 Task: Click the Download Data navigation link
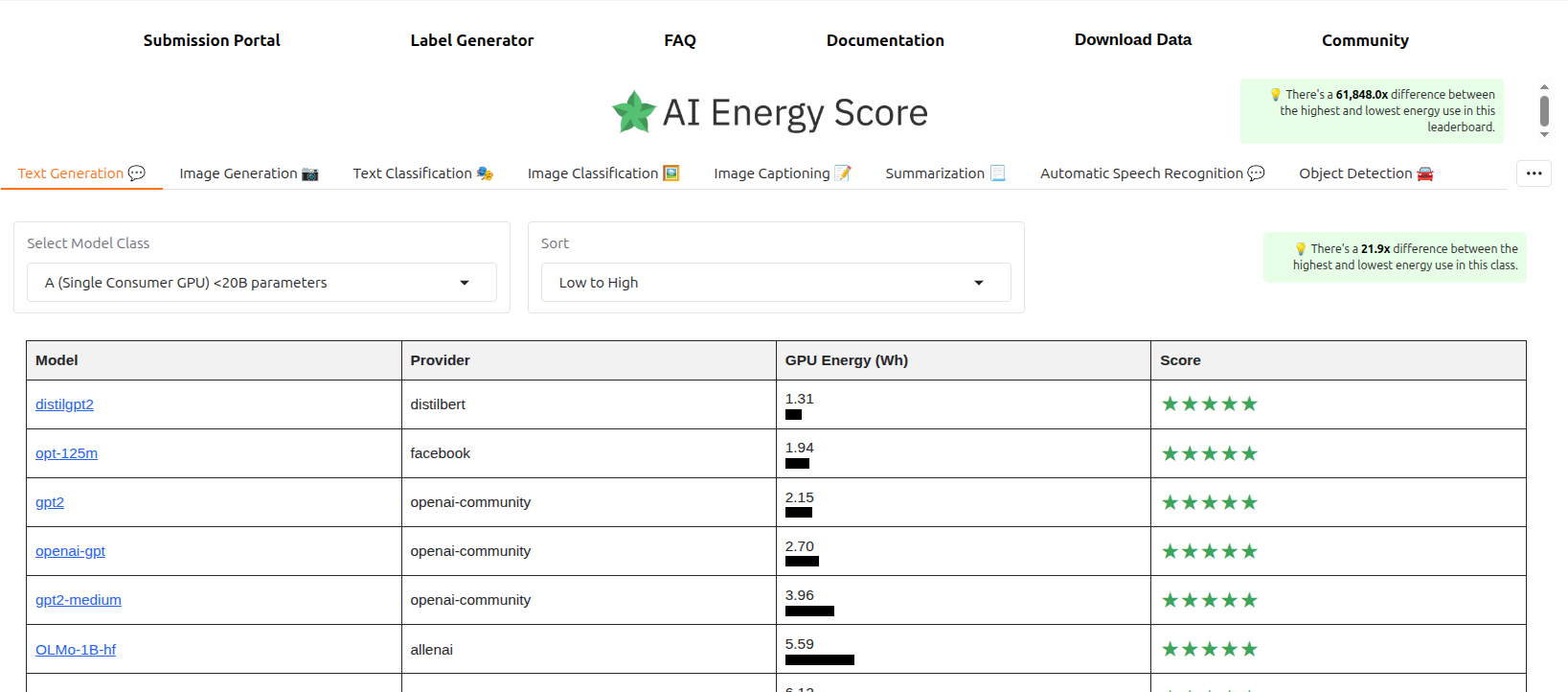(1133, 39)
